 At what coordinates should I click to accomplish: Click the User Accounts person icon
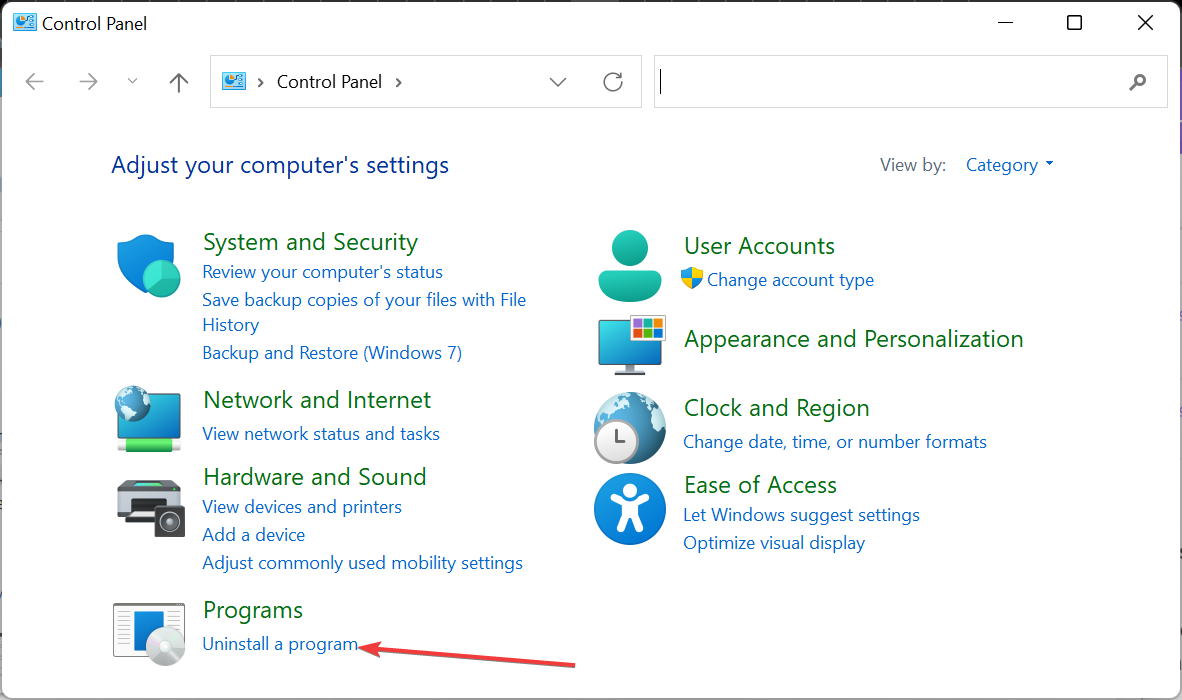tap(630, 265)
